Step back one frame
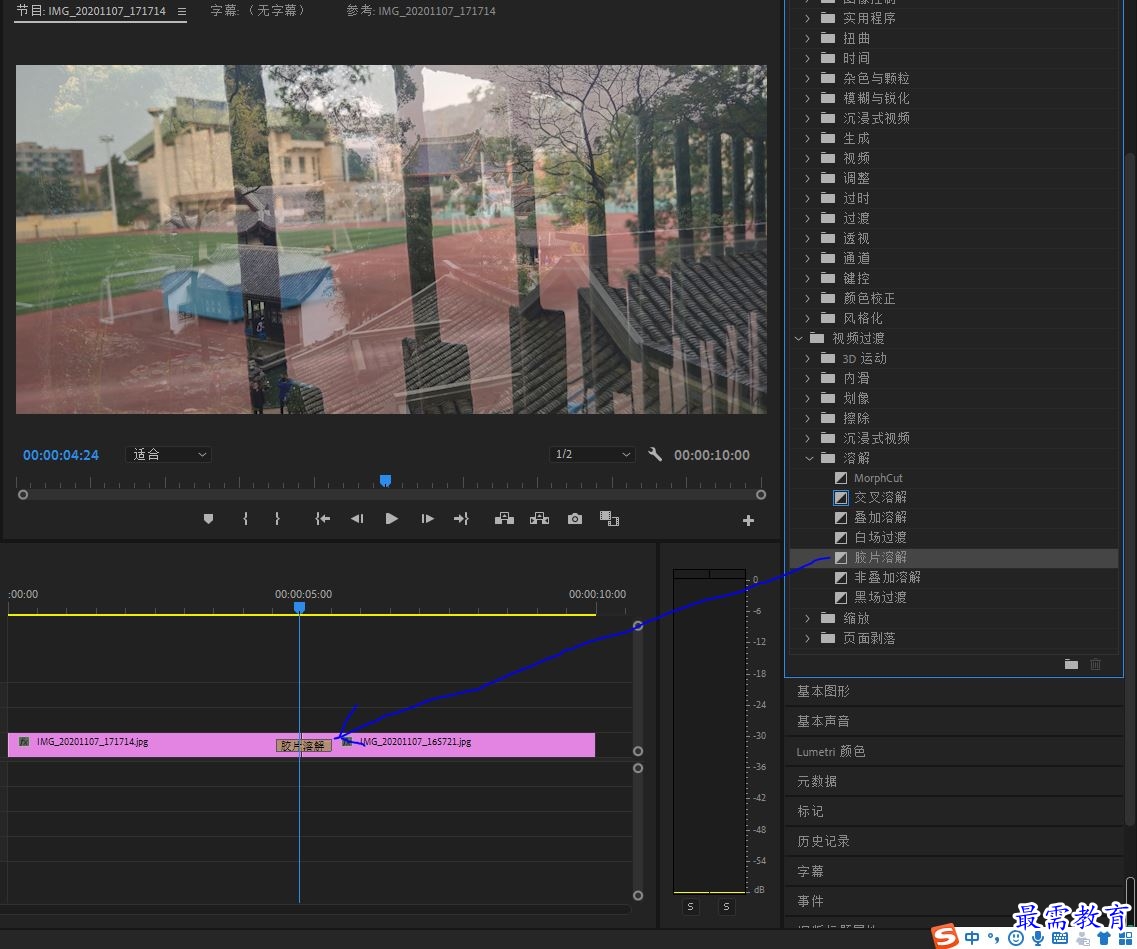 tap(357, 518)
